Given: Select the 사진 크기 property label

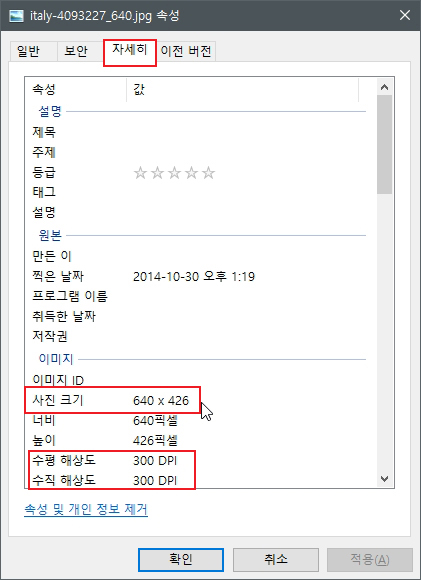Looking at the screenshot, I should coord(58,400).
